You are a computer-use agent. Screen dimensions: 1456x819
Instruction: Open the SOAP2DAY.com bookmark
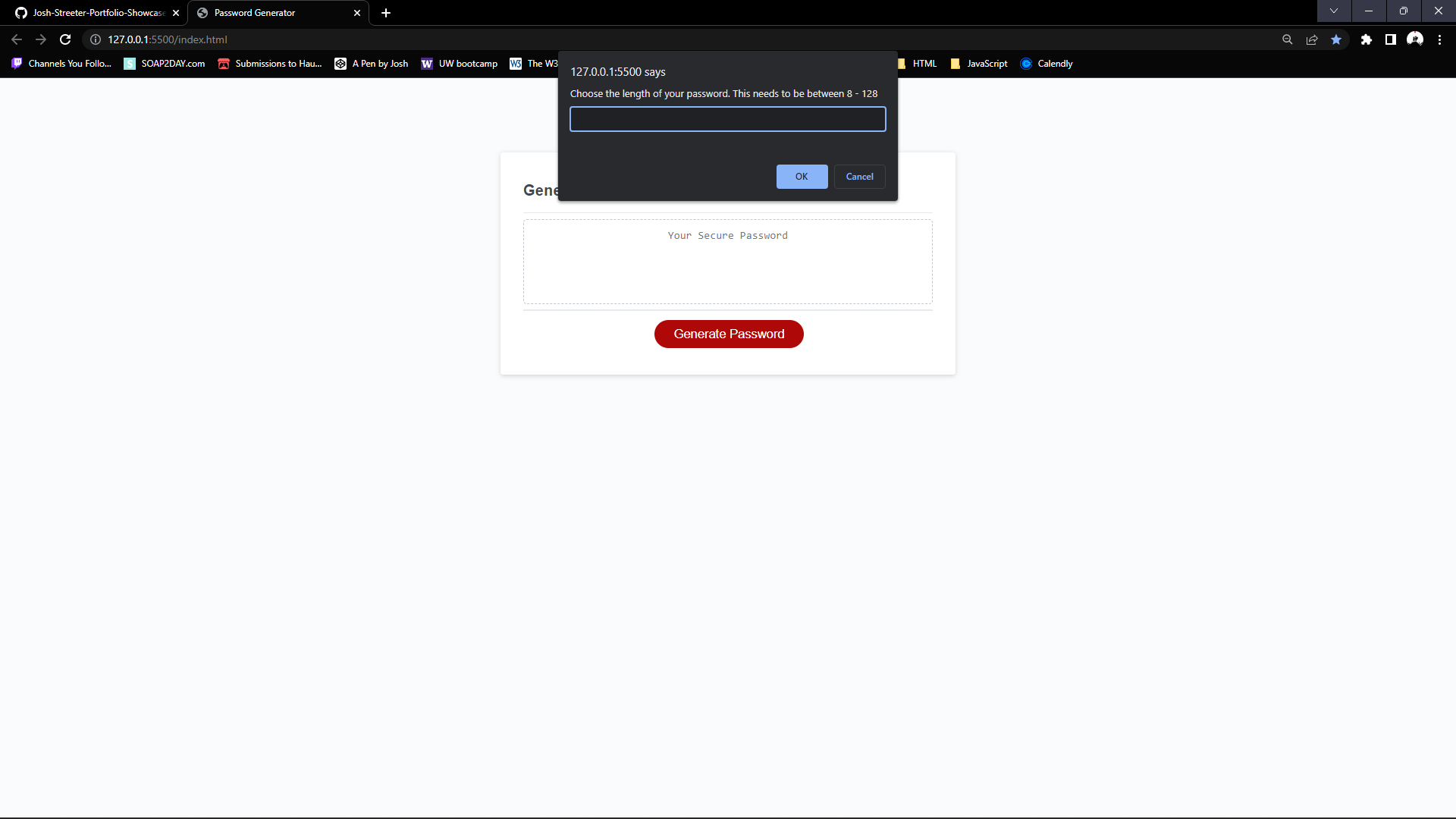point(164,64)
